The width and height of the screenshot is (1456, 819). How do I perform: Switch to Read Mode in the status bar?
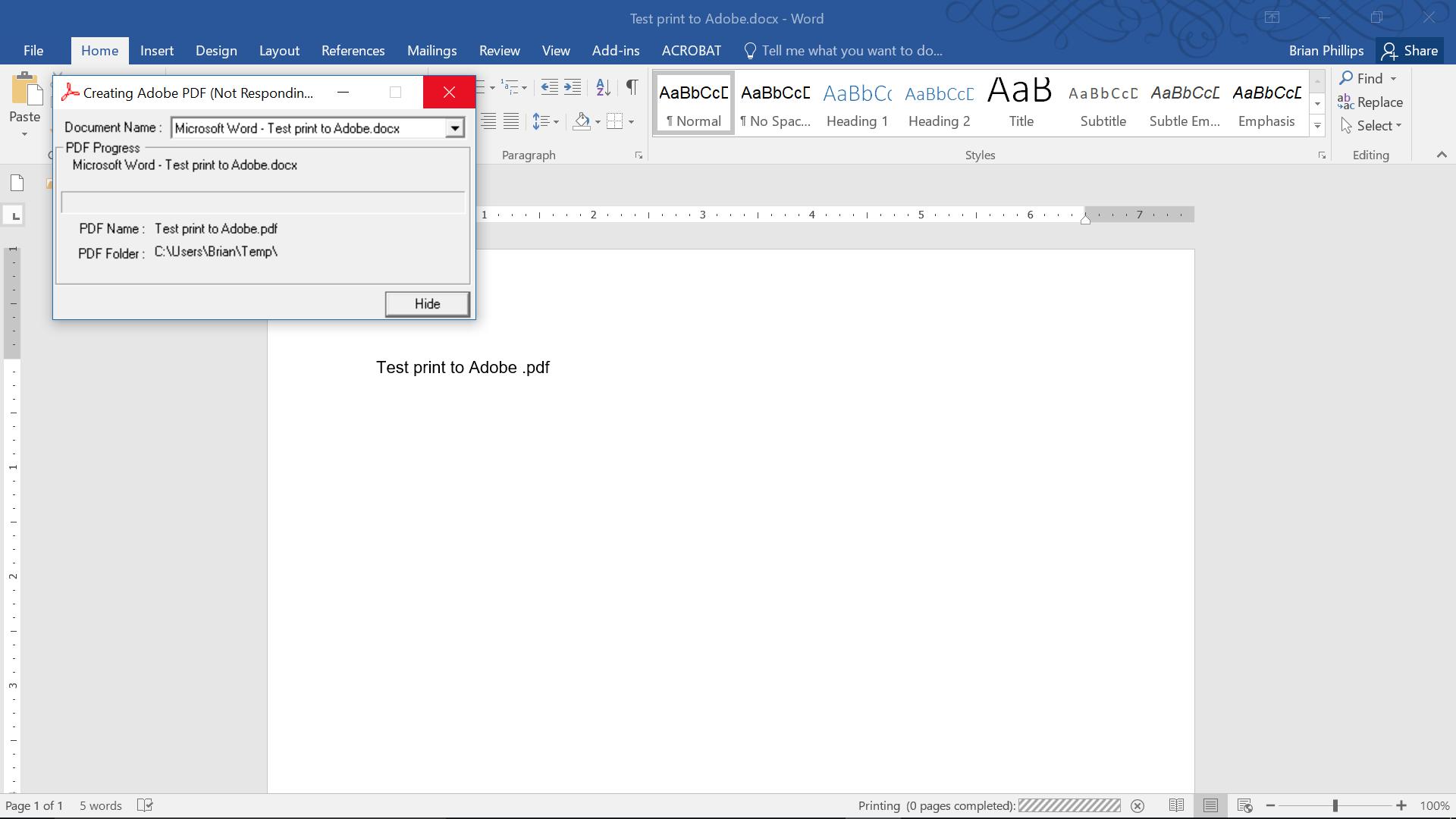tap(1176, 805)
